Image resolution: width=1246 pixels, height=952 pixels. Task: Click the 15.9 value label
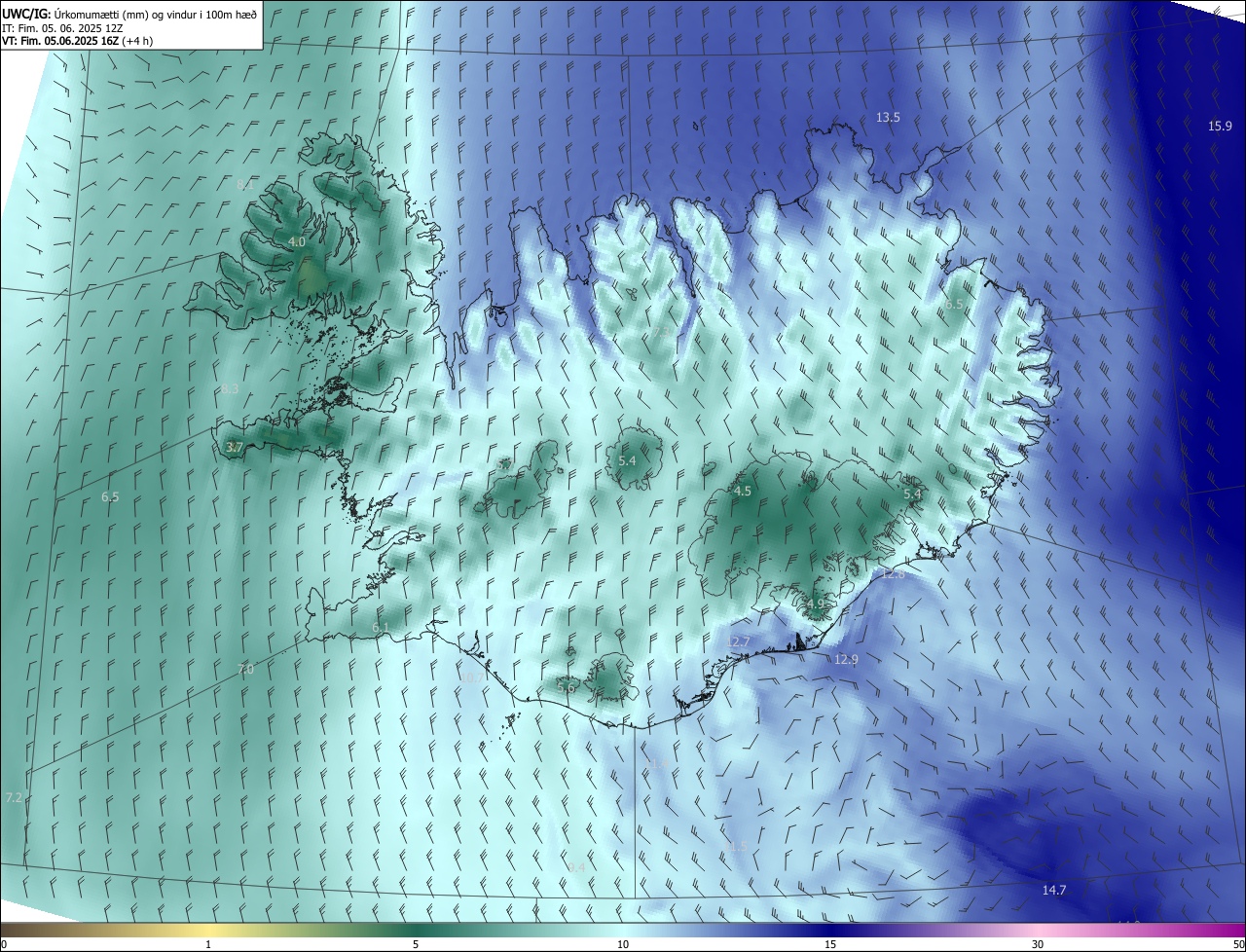pos(1220,126)
